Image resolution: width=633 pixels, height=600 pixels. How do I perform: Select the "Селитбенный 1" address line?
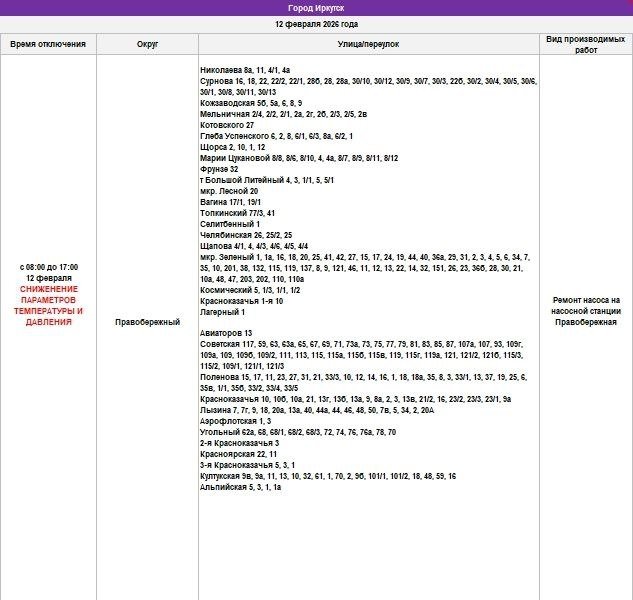pos(229,224)
